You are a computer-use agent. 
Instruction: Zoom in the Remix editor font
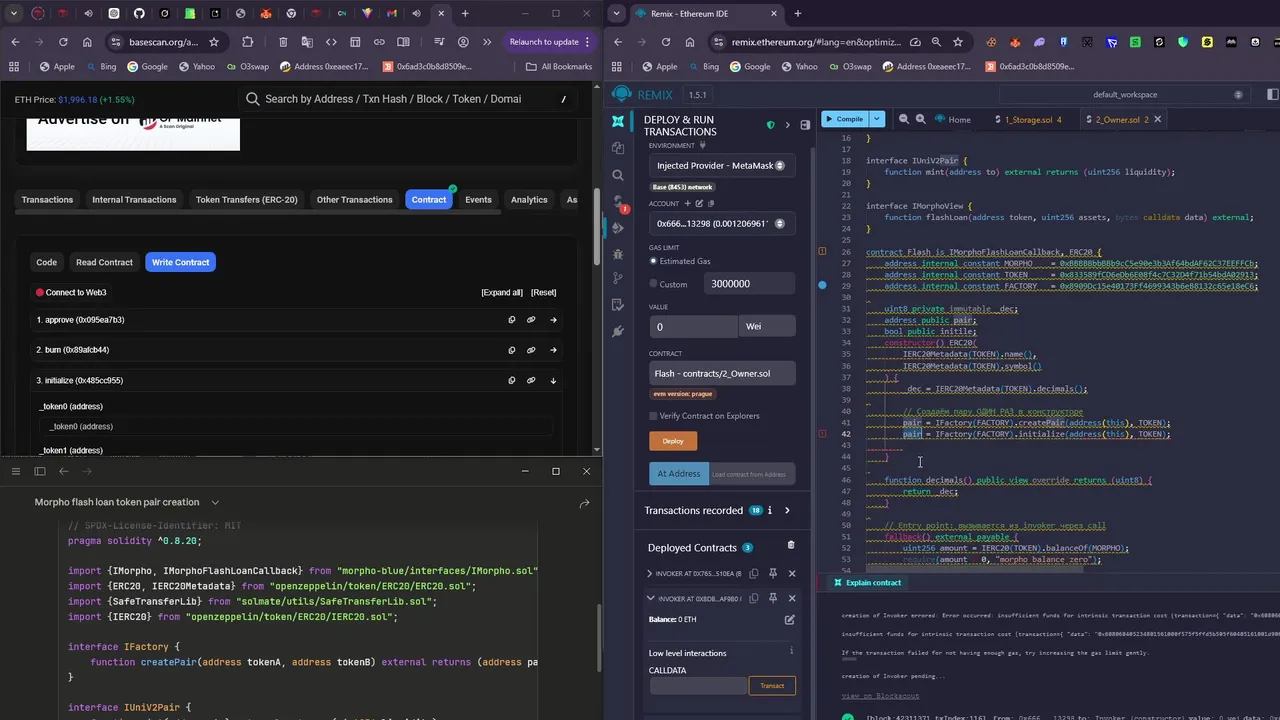(921, 119)
